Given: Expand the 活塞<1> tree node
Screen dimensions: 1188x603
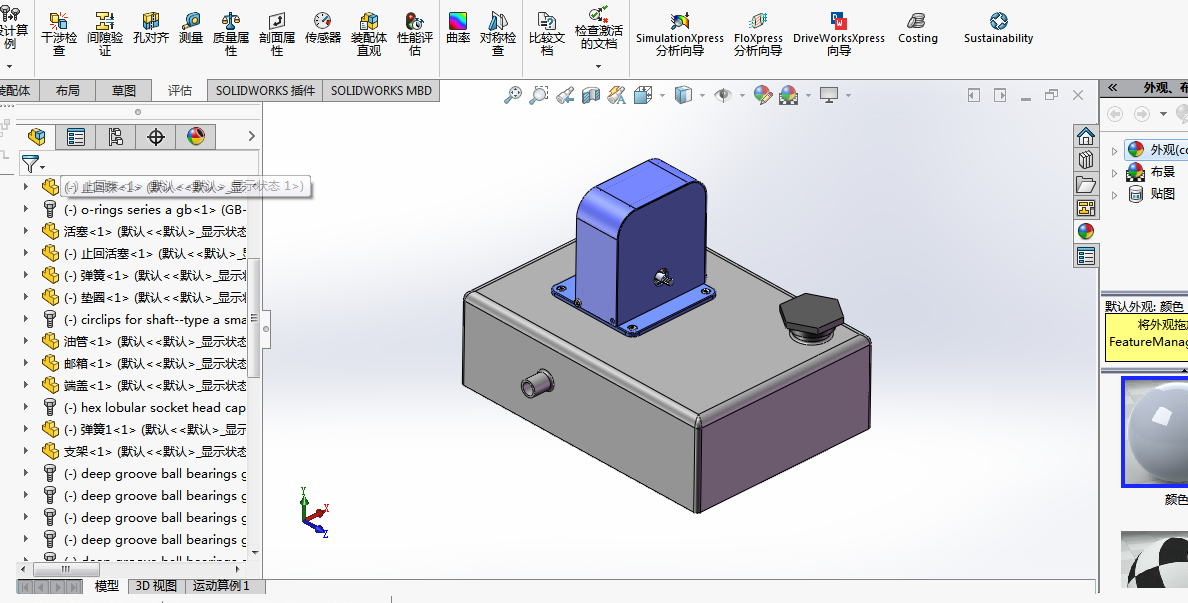Looking at the screenshot, I should coord(26,231).
